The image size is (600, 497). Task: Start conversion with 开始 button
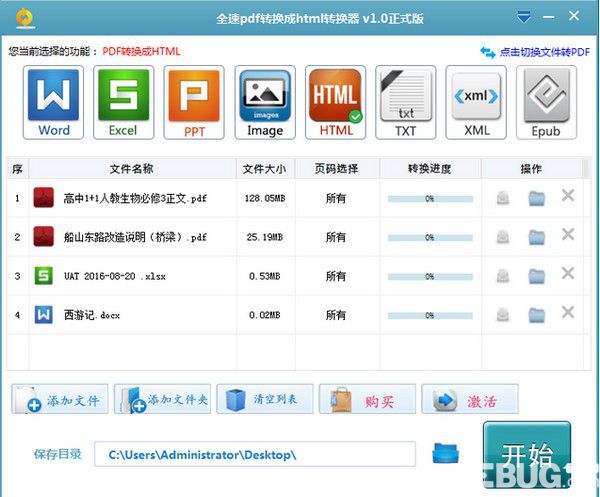click(527, 455)
